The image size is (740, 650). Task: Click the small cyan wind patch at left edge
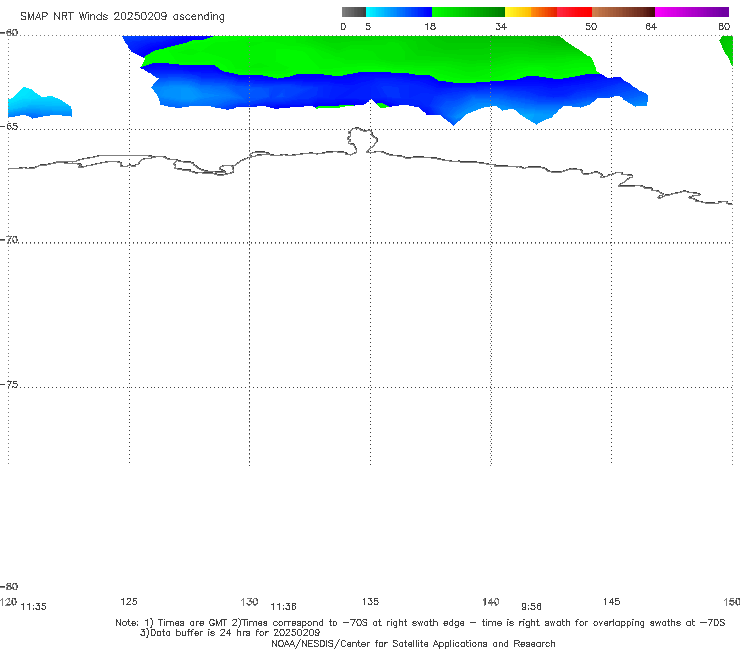40,102
